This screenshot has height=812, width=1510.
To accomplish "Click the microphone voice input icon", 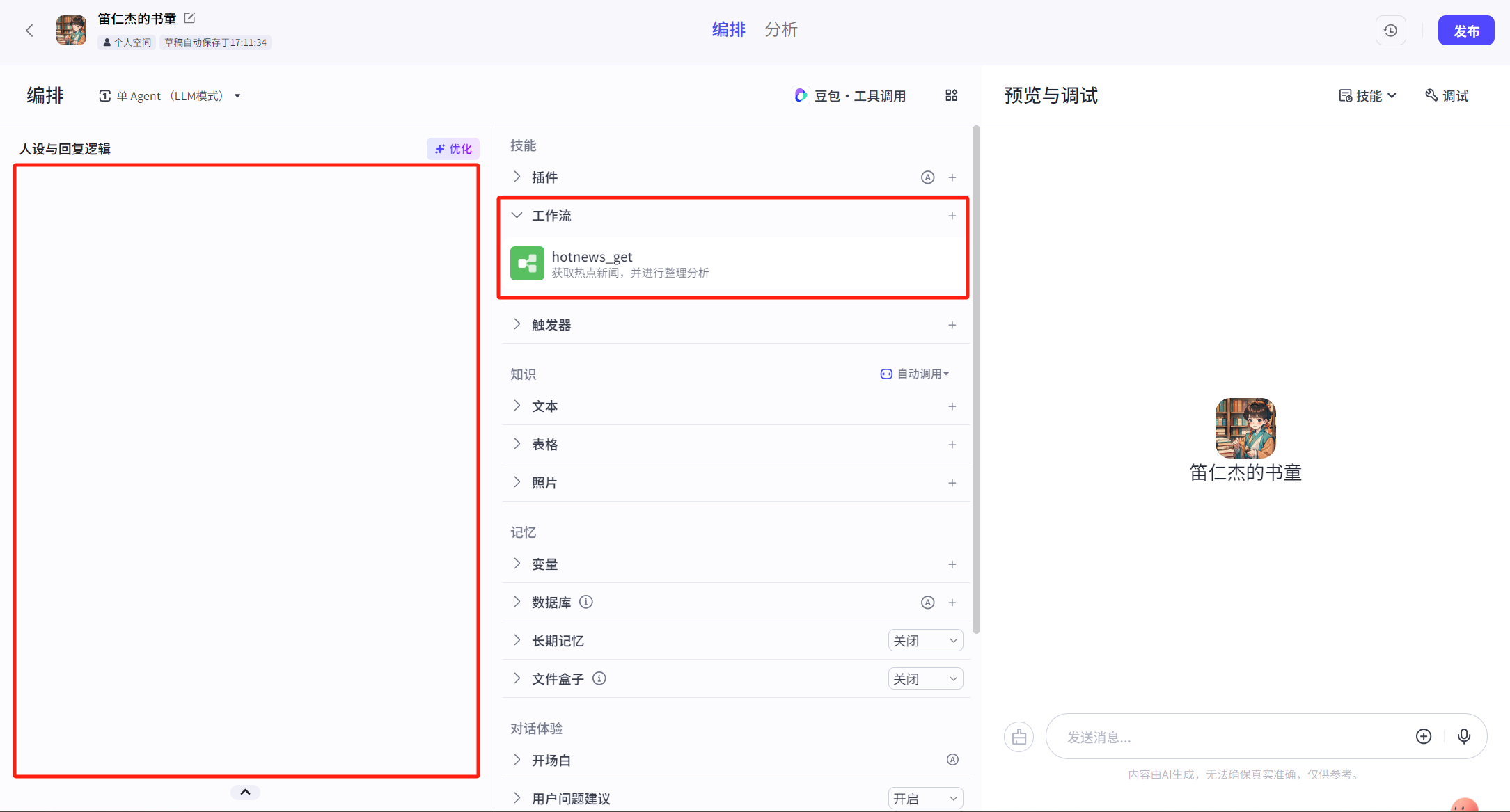I will (1464, 736).
